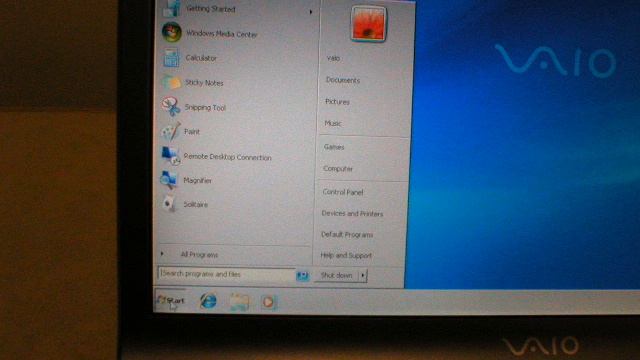Open Documents from Start menu
640x360 pixels.
[343, 80]
